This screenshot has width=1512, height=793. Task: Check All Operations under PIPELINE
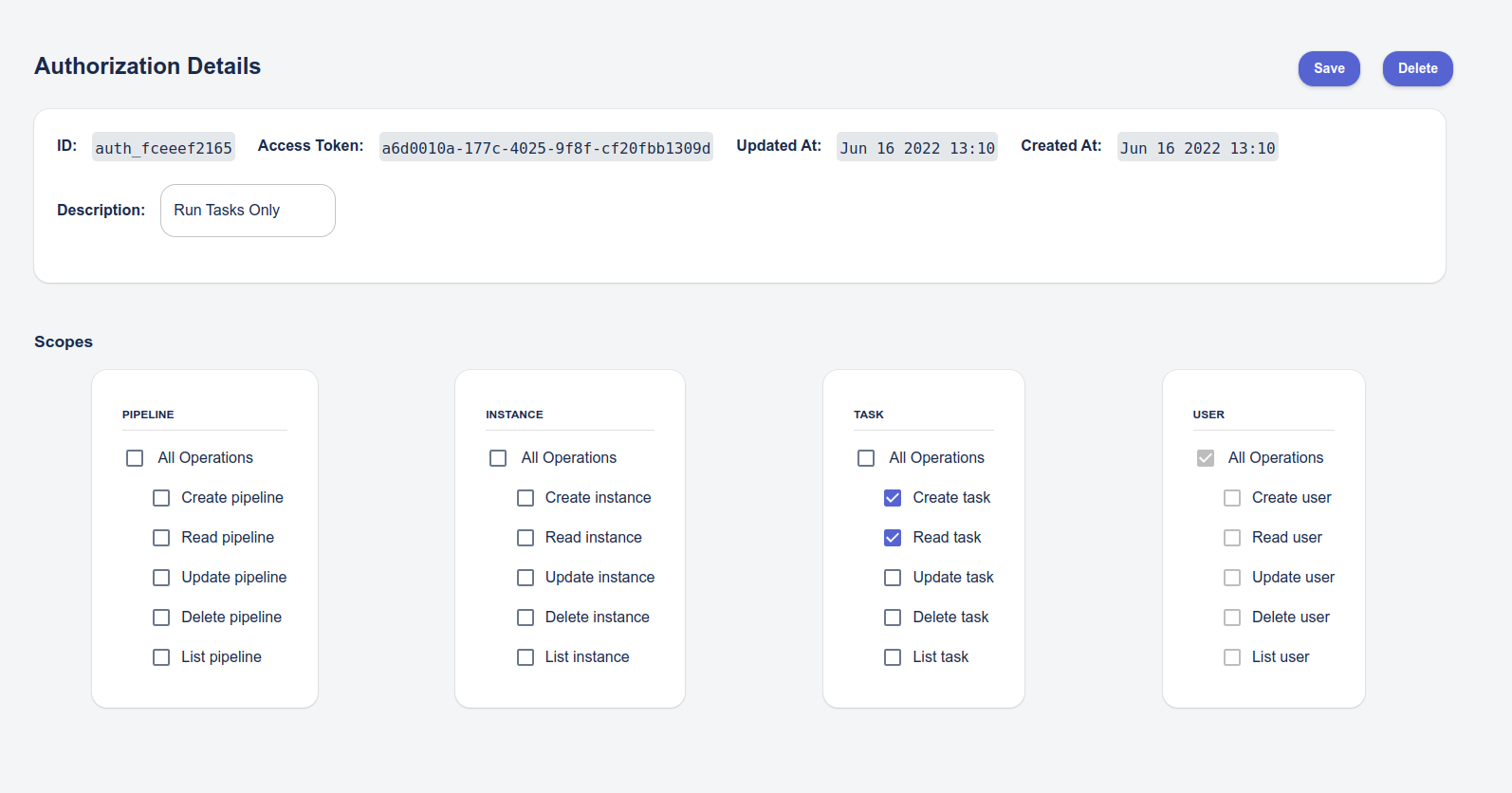point(135,458)
